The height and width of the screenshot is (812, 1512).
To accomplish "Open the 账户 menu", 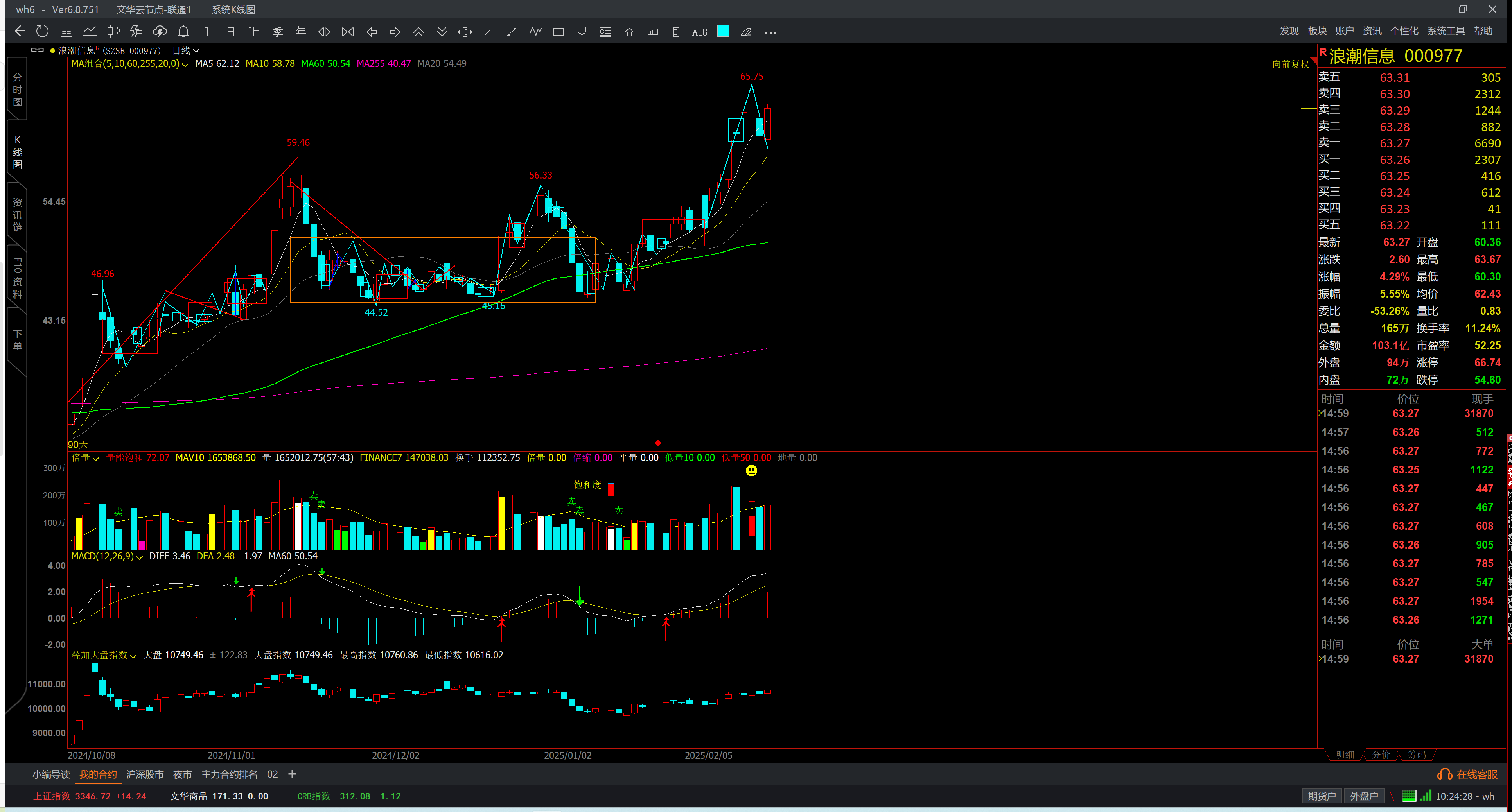I will coord(1344,30).
